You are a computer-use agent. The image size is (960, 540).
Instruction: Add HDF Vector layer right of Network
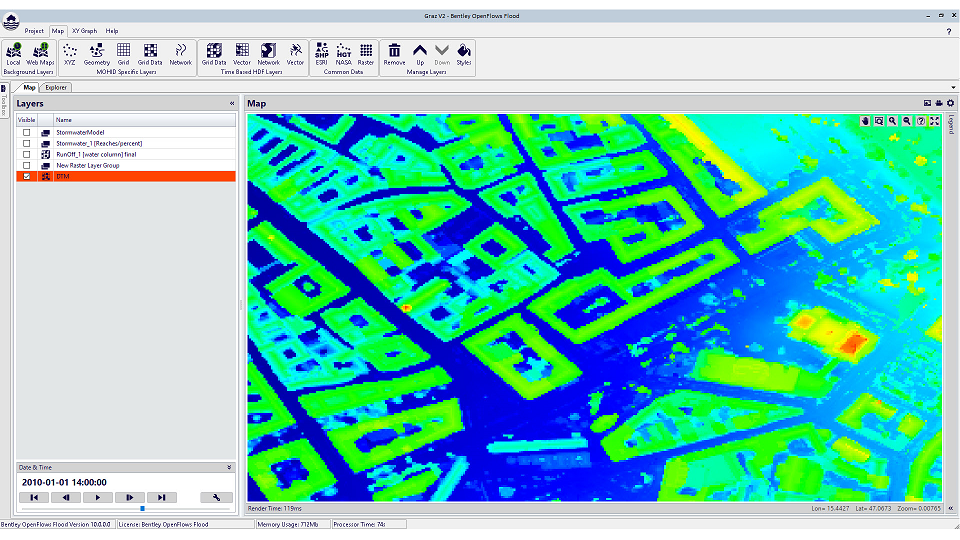295,54
